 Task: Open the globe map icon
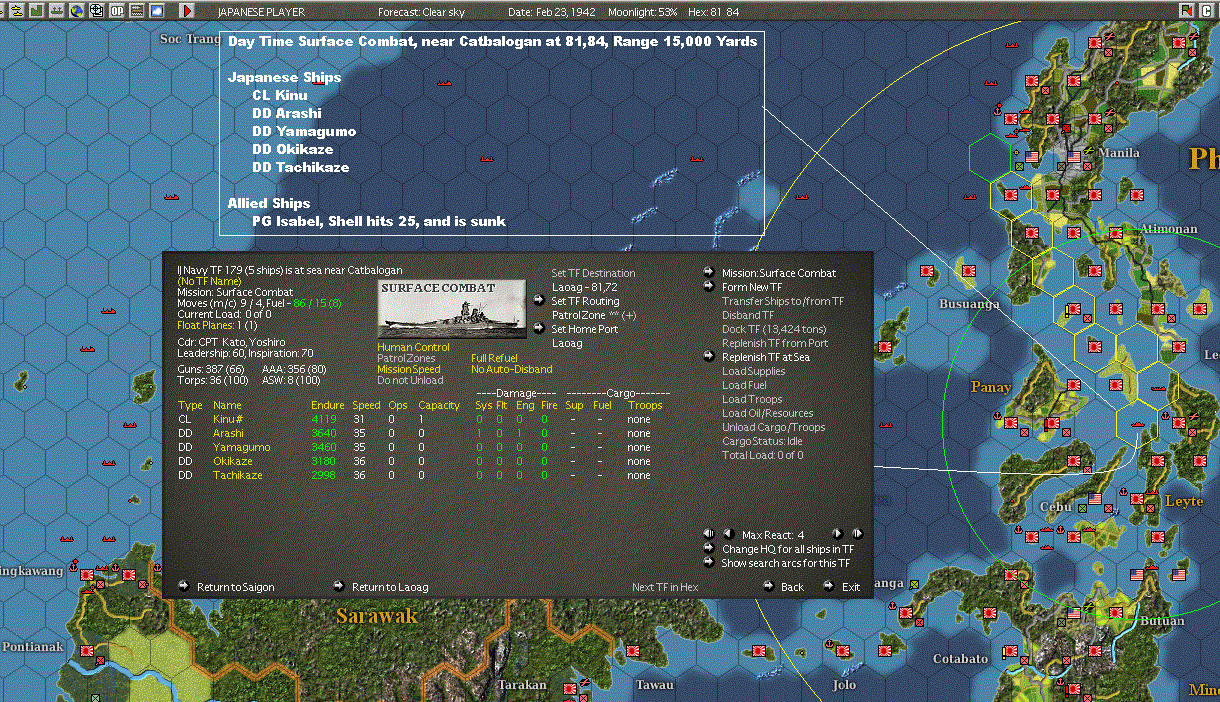[x=77, y=10]
